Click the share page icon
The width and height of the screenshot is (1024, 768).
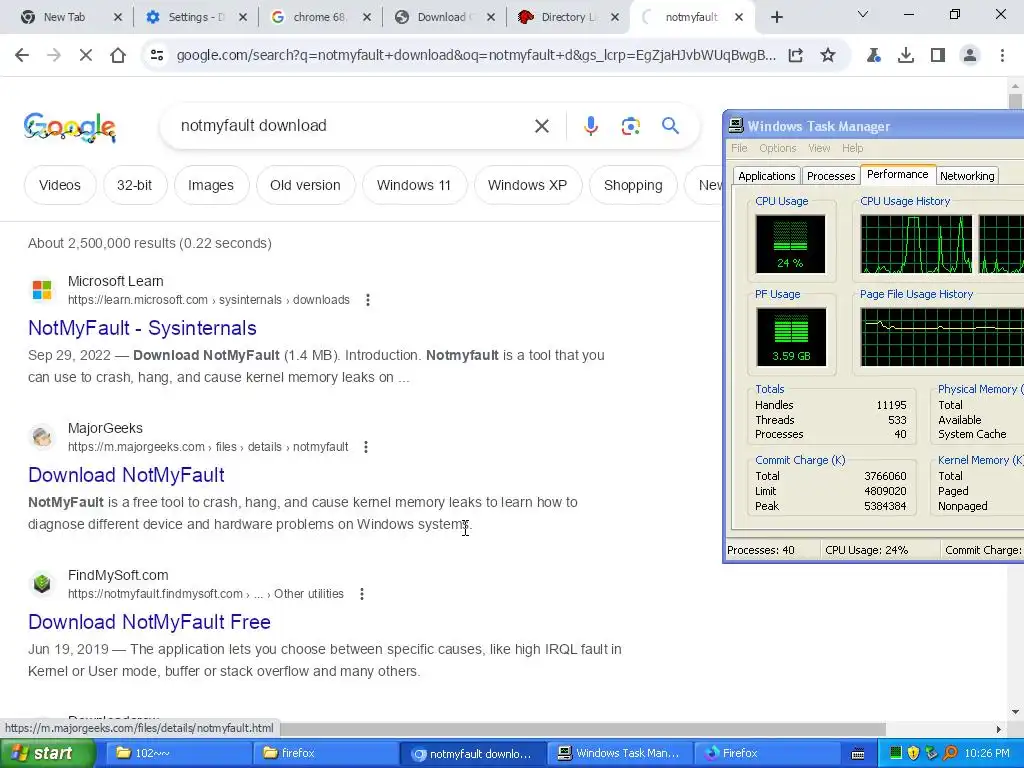click(795, 56)
